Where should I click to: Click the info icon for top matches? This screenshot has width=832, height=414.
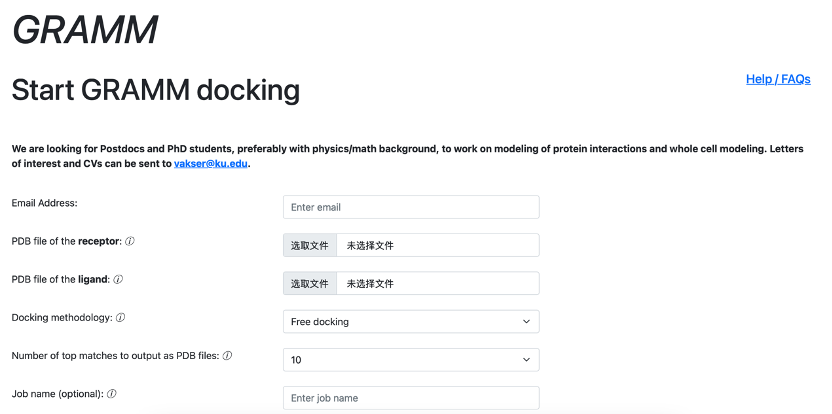227,356
